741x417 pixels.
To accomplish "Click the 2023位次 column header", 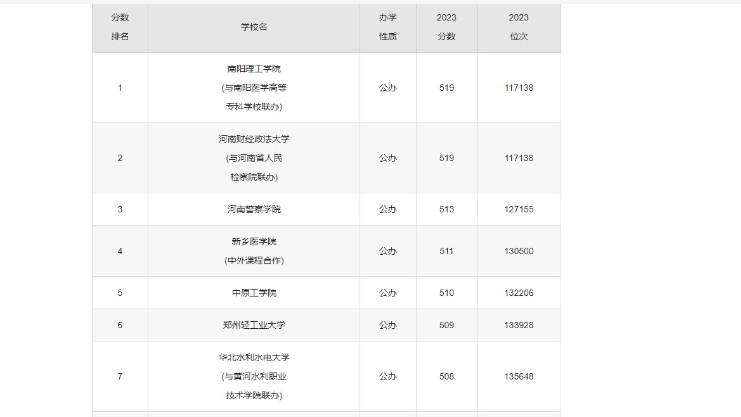I will (x=518, y=27).
